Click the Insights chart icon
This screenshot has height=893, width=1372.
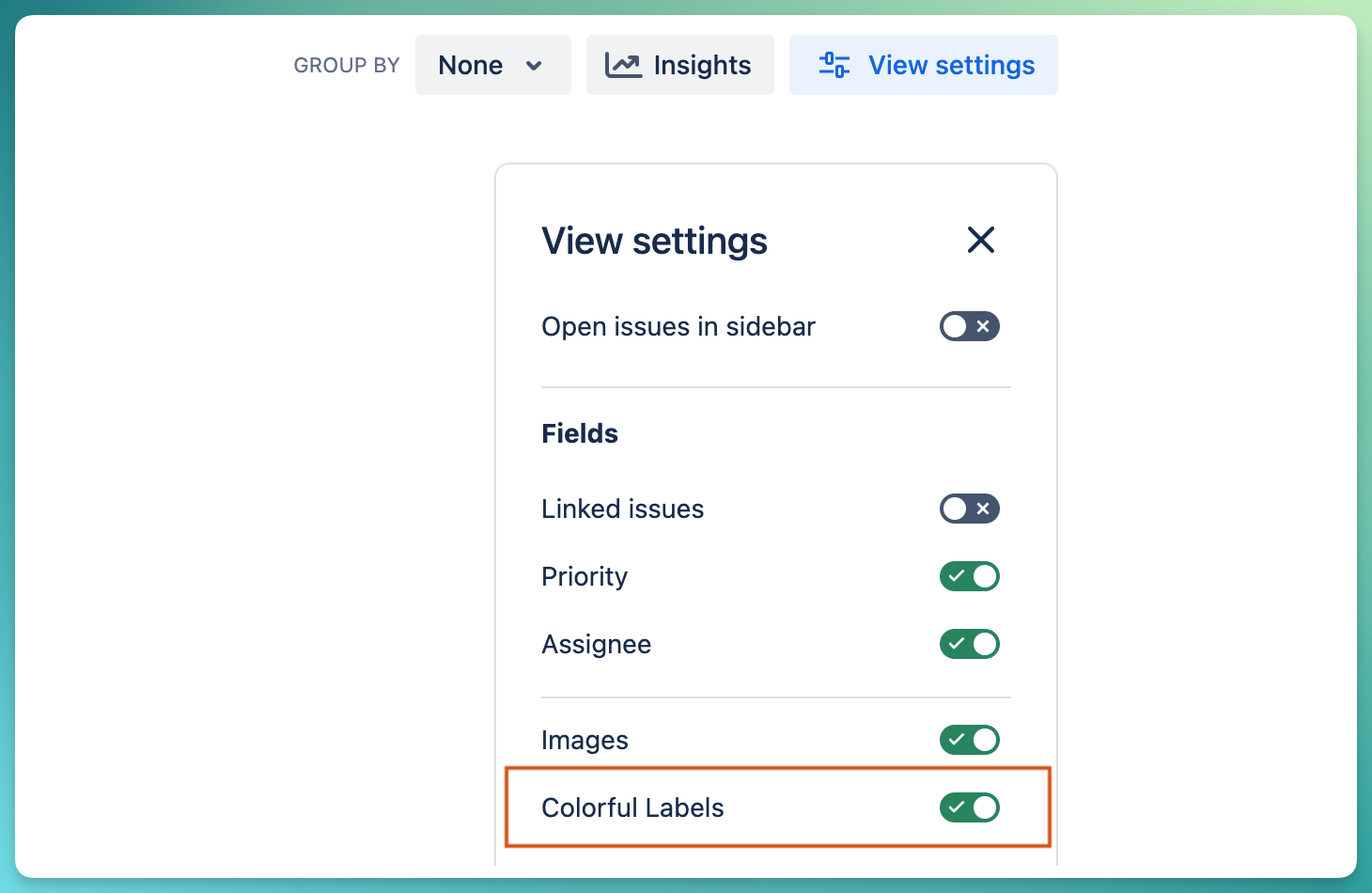pos(623,64)
